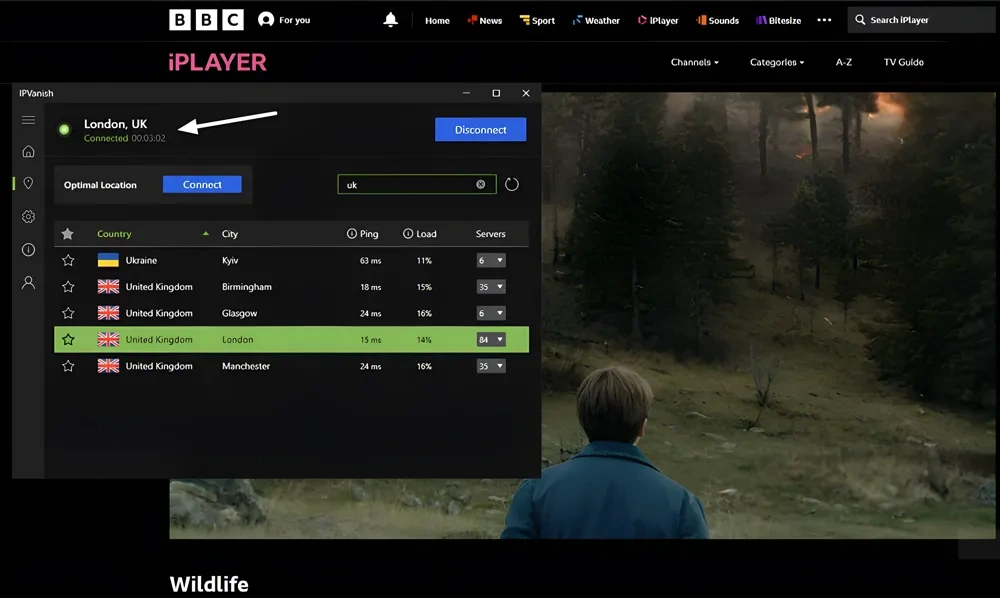Minimize the IPVanish window
The height and width of the screenshot is (598, 1000).
(466, 93)
